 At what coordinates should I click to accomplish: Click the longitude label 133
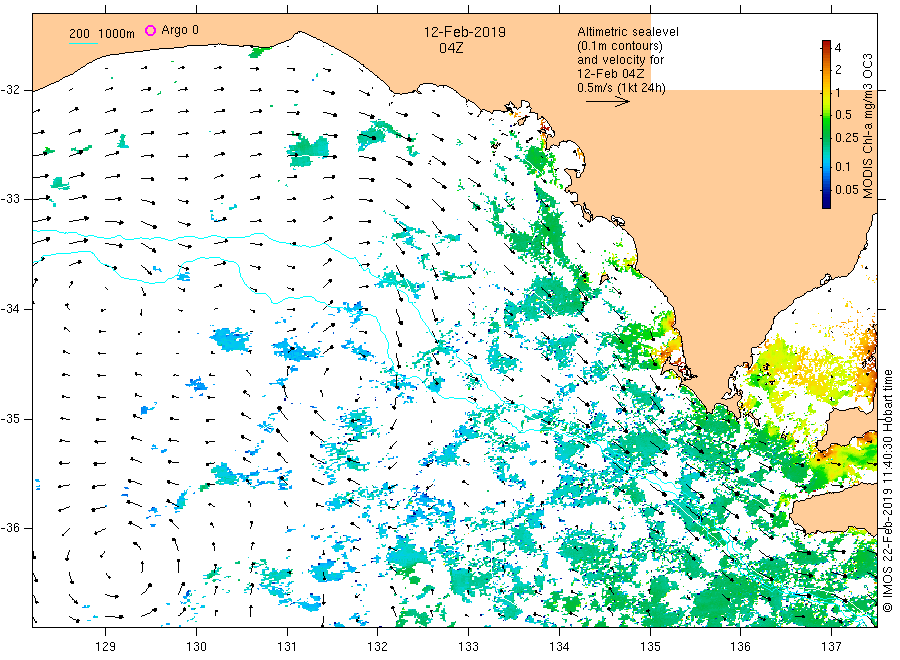point(468,647)
